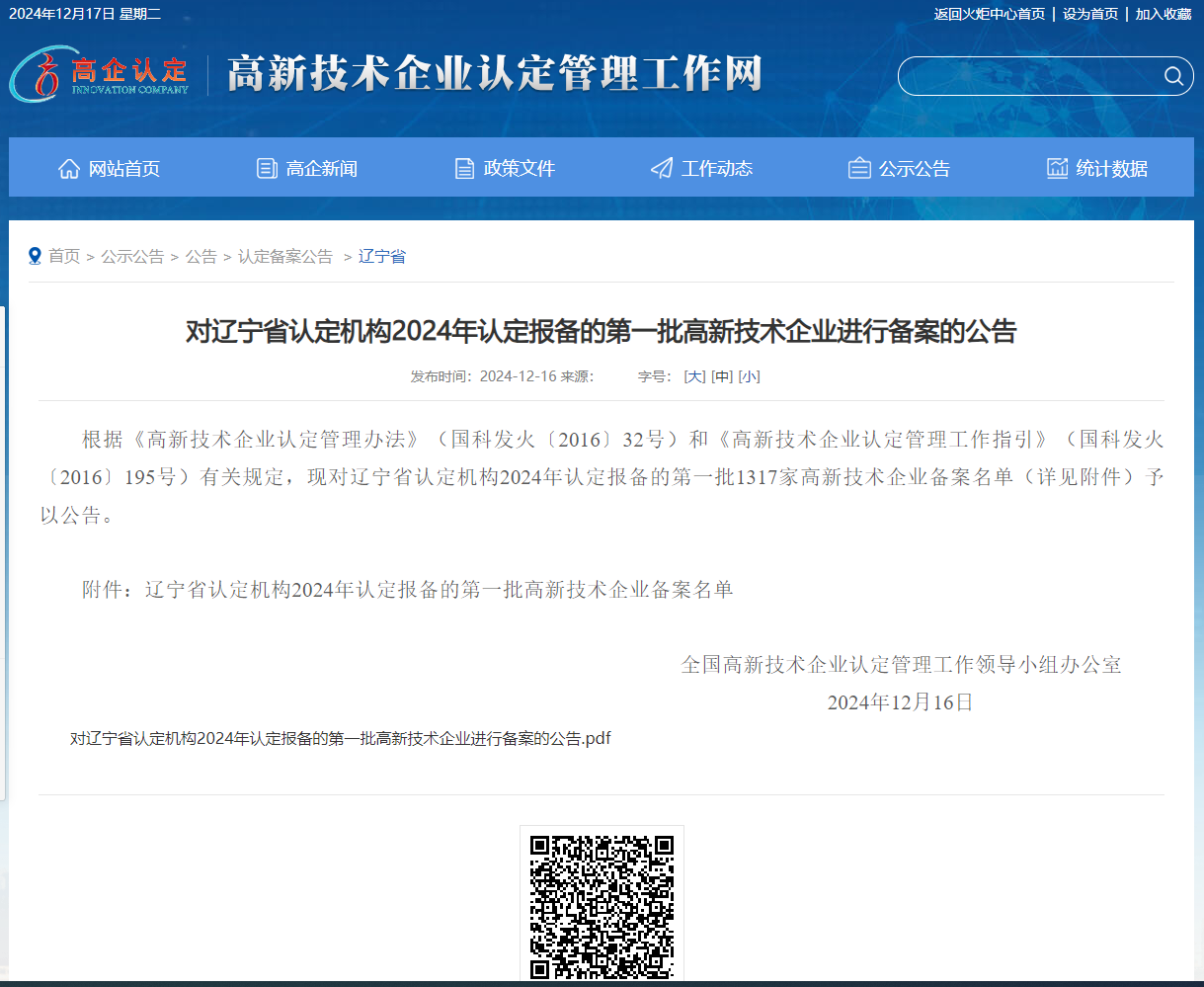
Task: Click the document icon beside 政策文件
Action: (x=464, y=169)
